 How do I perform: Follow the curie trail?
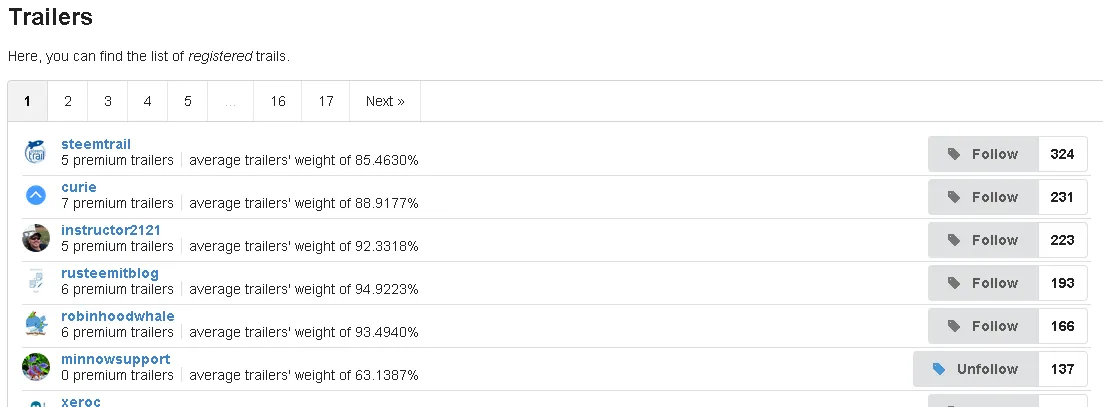click(x=983, y=197)
